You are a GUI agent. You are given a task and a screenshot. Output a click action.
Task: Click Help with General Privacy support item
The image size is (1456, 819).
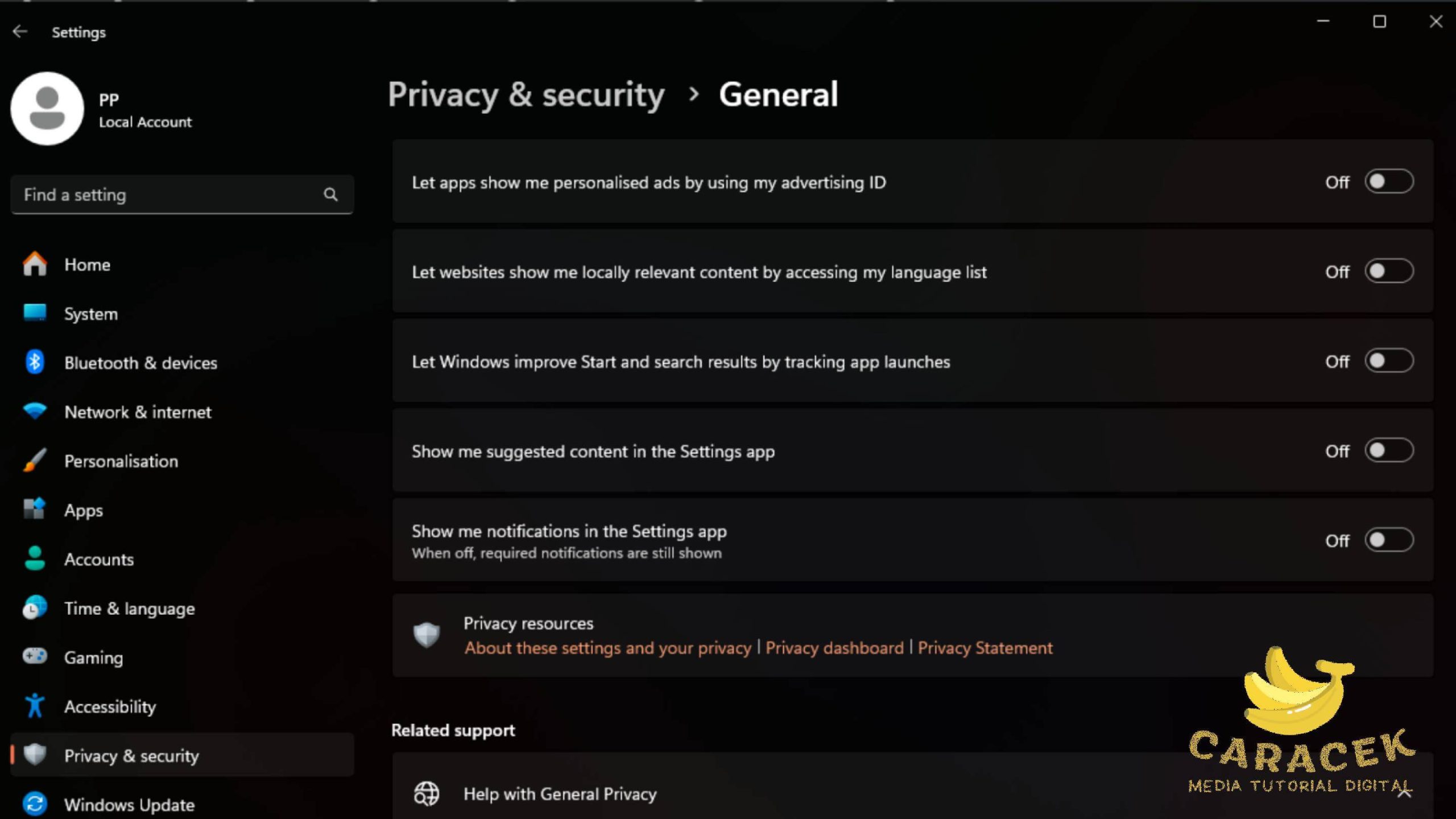(x=559, y=793)
